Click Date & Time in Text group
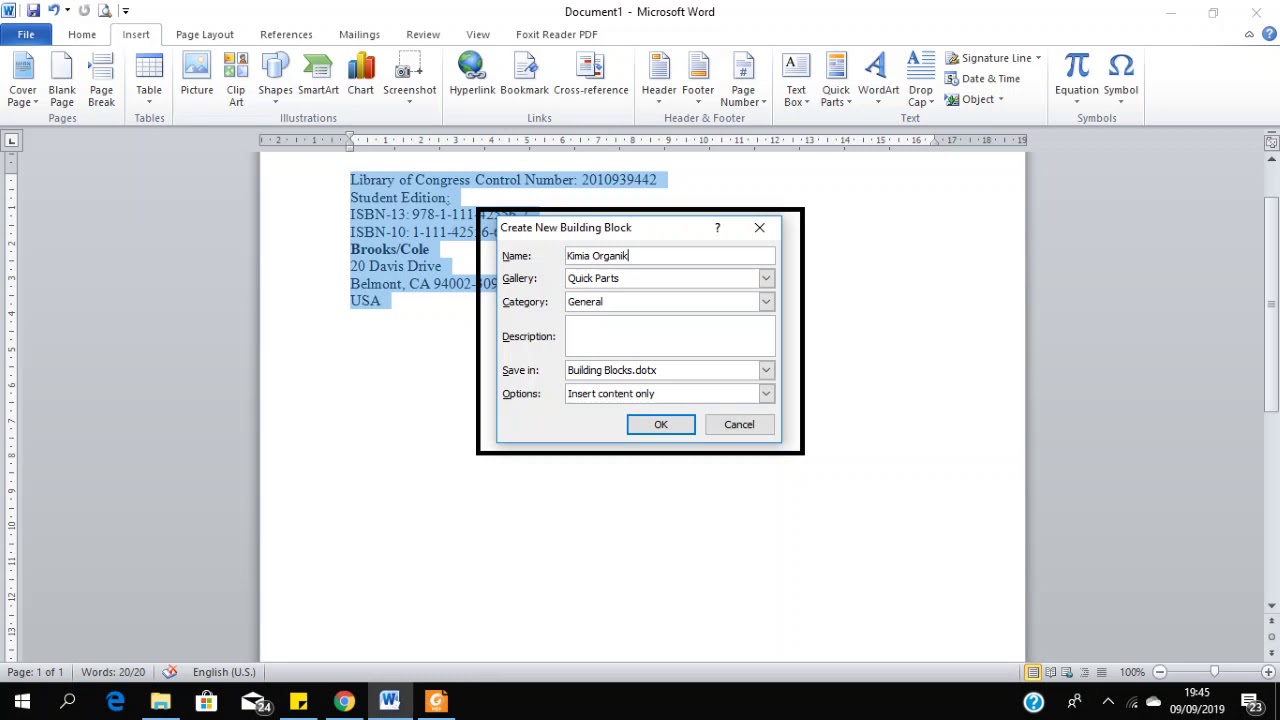The image size is (1280, 720). click(982, 79)
